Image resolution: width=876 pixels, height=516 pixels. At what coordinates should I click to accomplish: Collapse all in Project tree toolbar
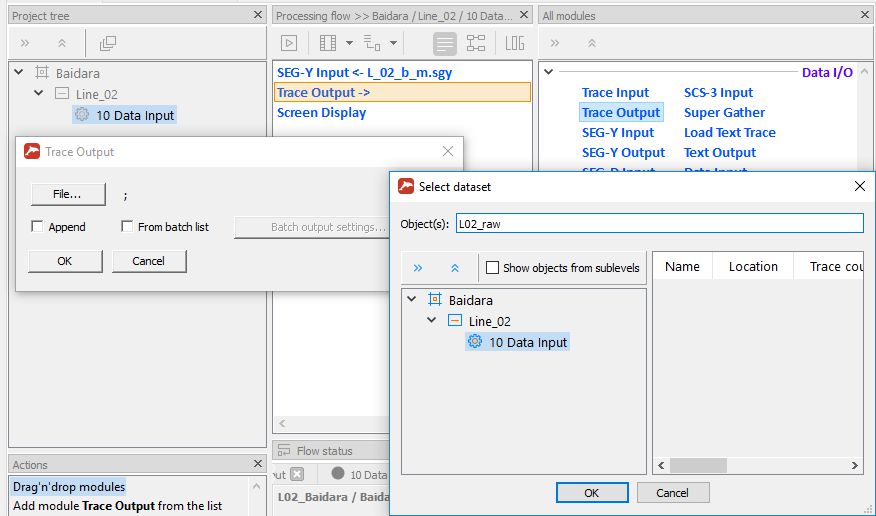point(62,43)
